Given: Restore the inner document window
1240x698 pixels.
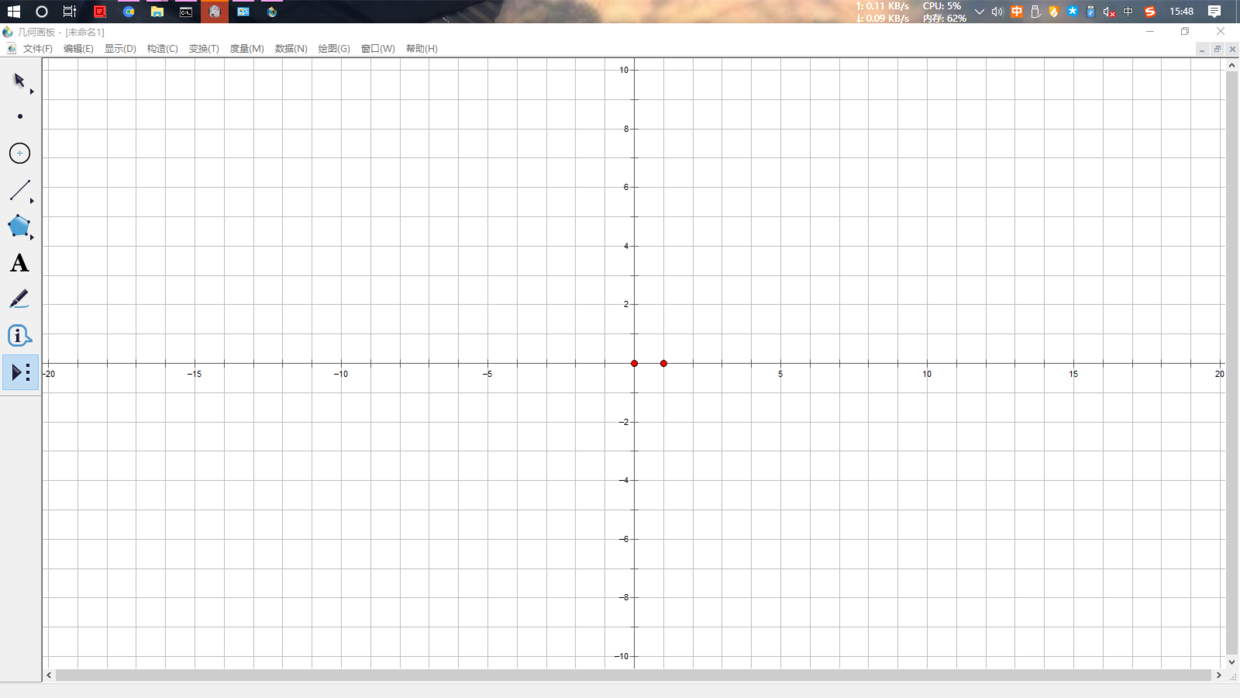Looking at the screenshot, I should click(1217, 49).
